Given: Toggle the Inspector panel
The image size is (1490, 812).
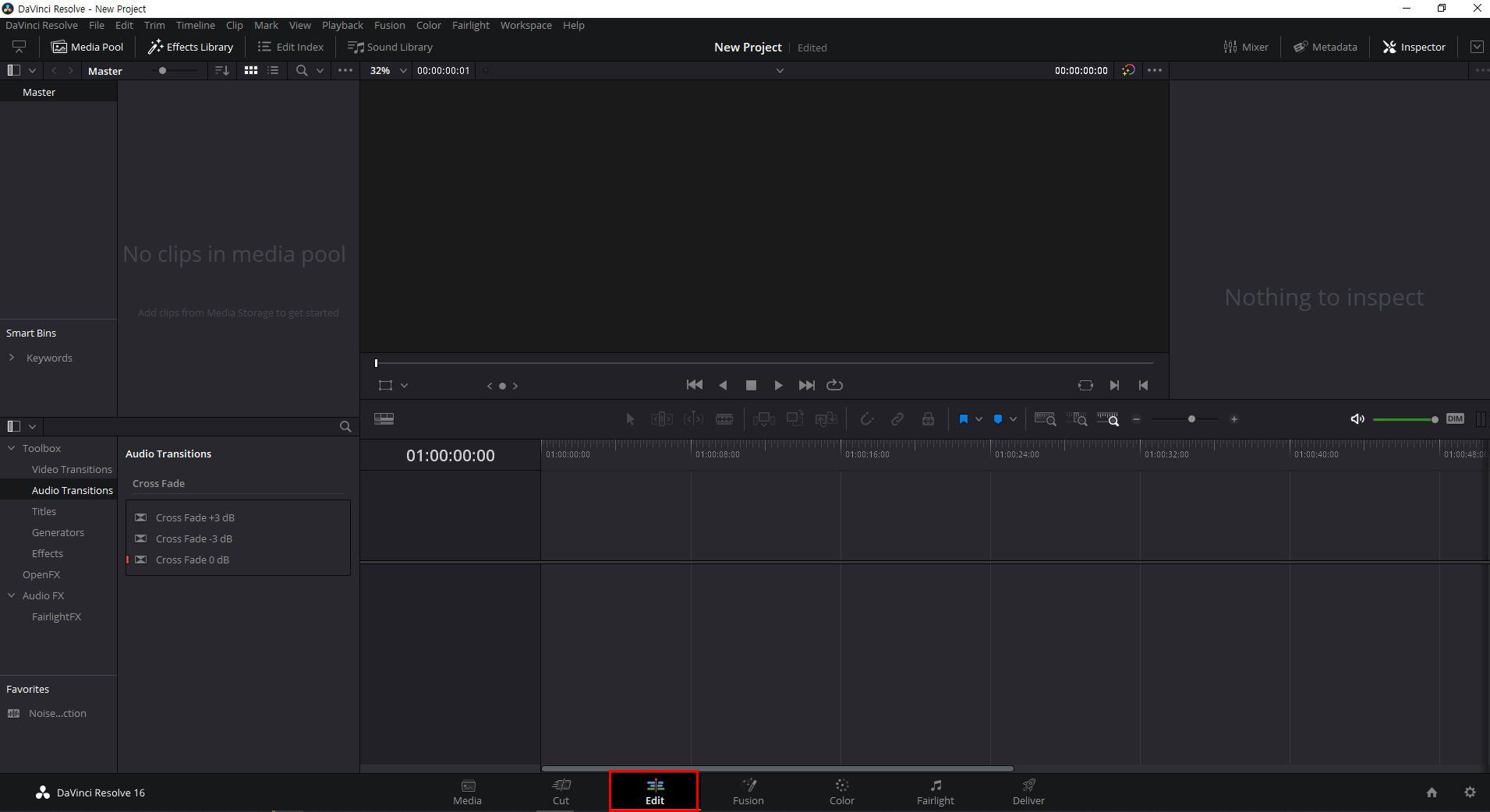Looking at the screenshot, I should 1414,47.
